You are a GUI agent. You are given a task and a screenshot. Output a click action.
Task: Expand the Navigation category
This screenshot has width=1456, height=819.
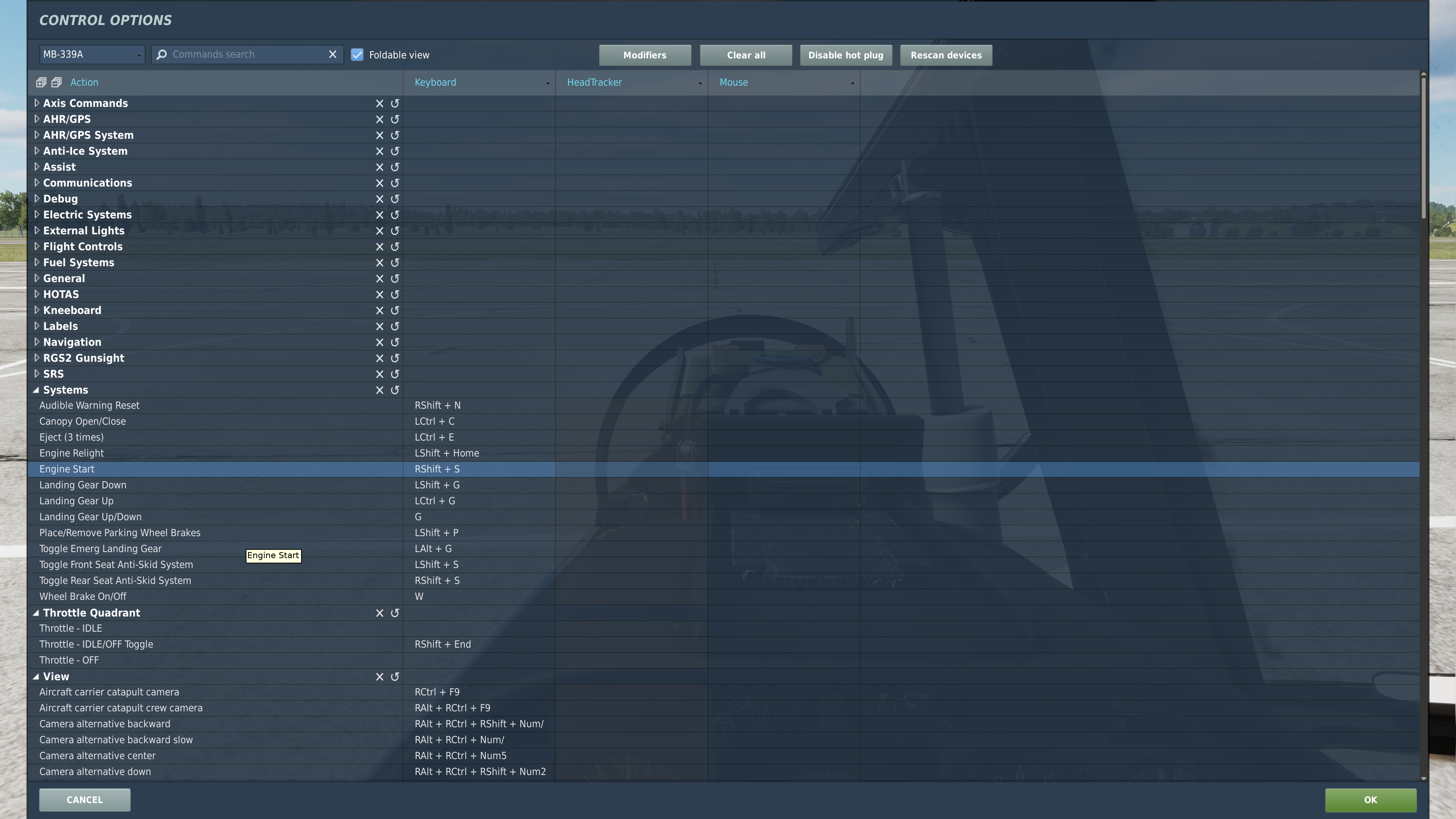pos(36,342)
